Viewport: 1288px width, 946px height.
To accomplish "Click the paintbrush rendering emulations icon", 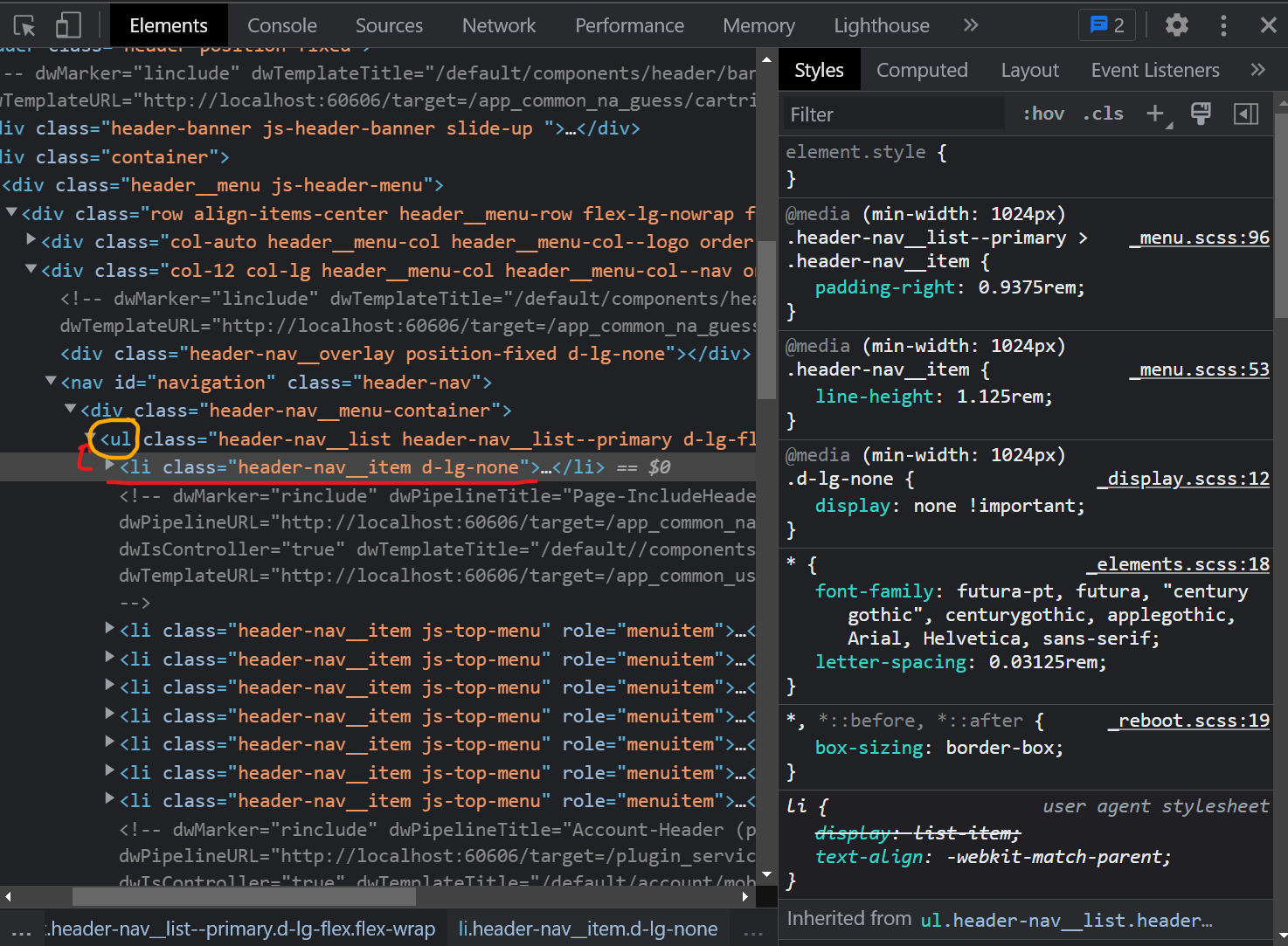I will pos(1201,114).
